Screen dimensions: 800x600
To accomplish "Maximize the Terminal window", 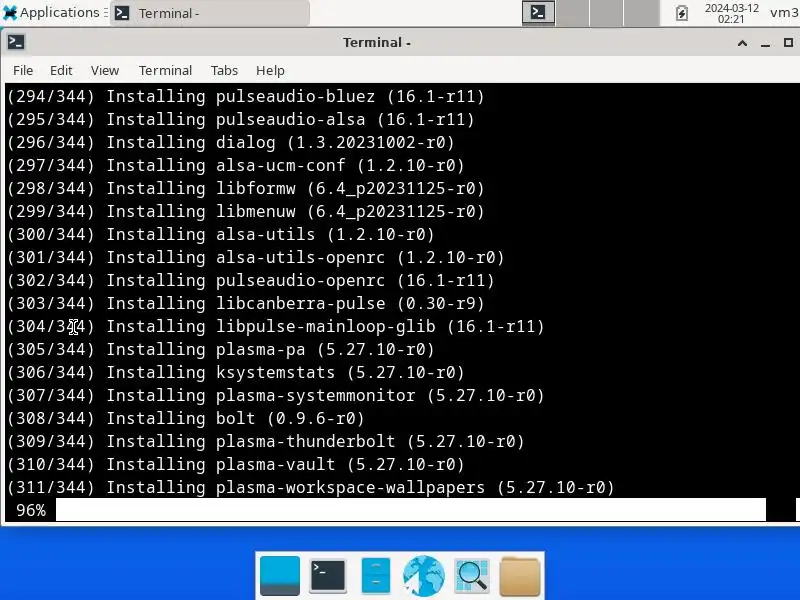I will pyautogui.click(x=788, y=43).
